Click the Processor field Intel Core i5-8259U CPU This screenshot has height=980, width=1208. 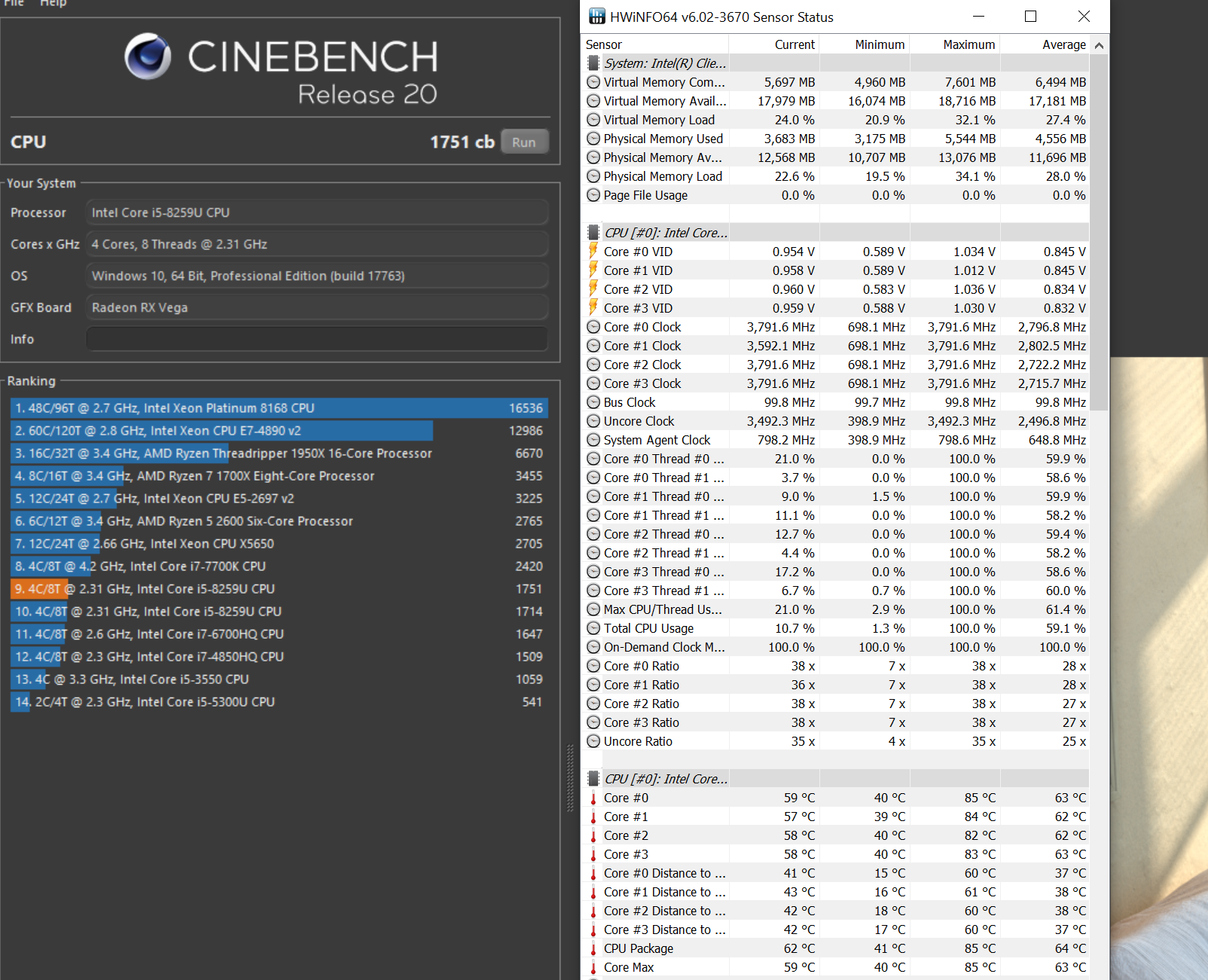click(x=316, y=212)
